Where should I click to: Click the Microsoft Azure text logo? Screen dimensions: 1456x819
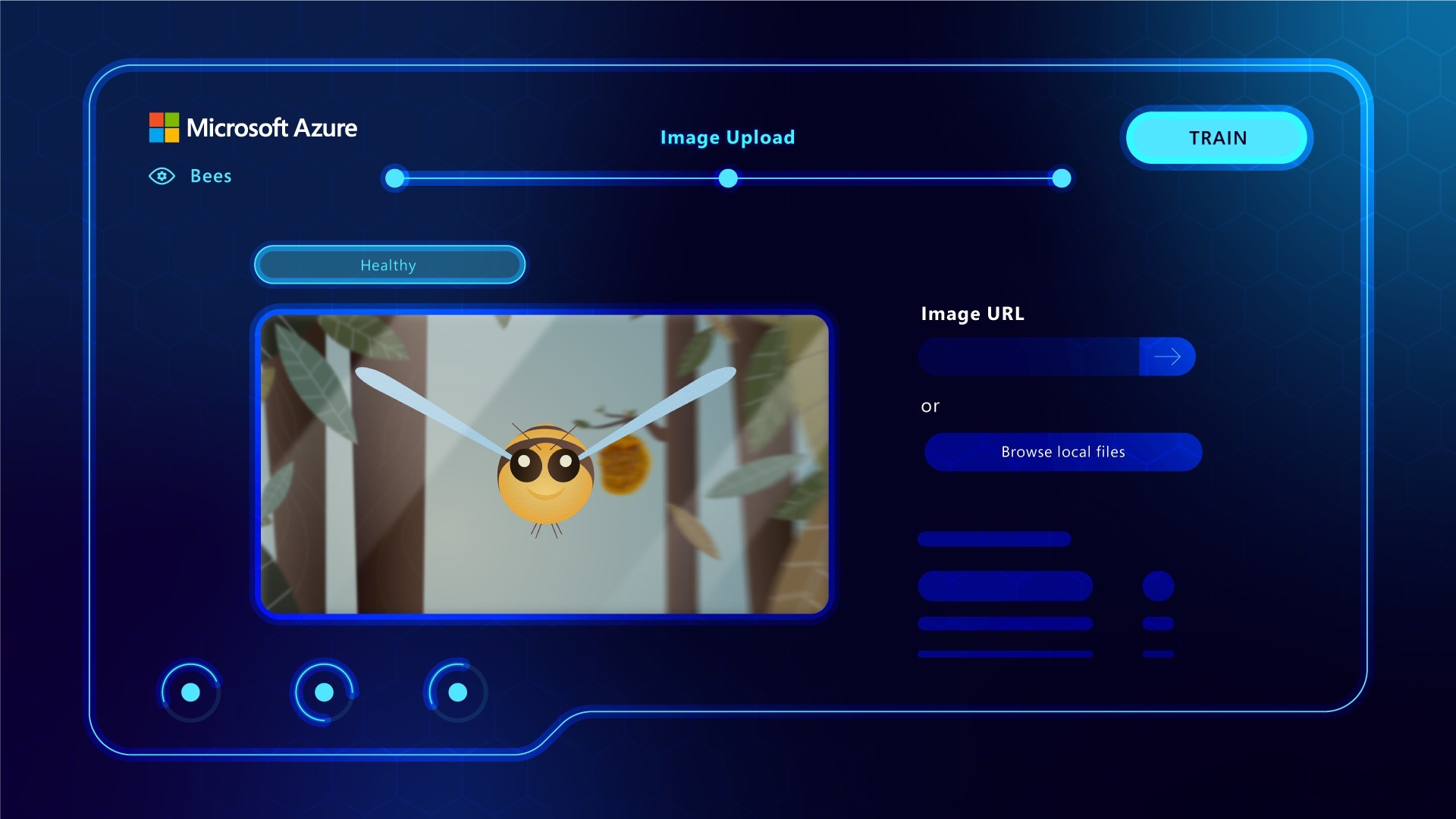tap(271, 127)
